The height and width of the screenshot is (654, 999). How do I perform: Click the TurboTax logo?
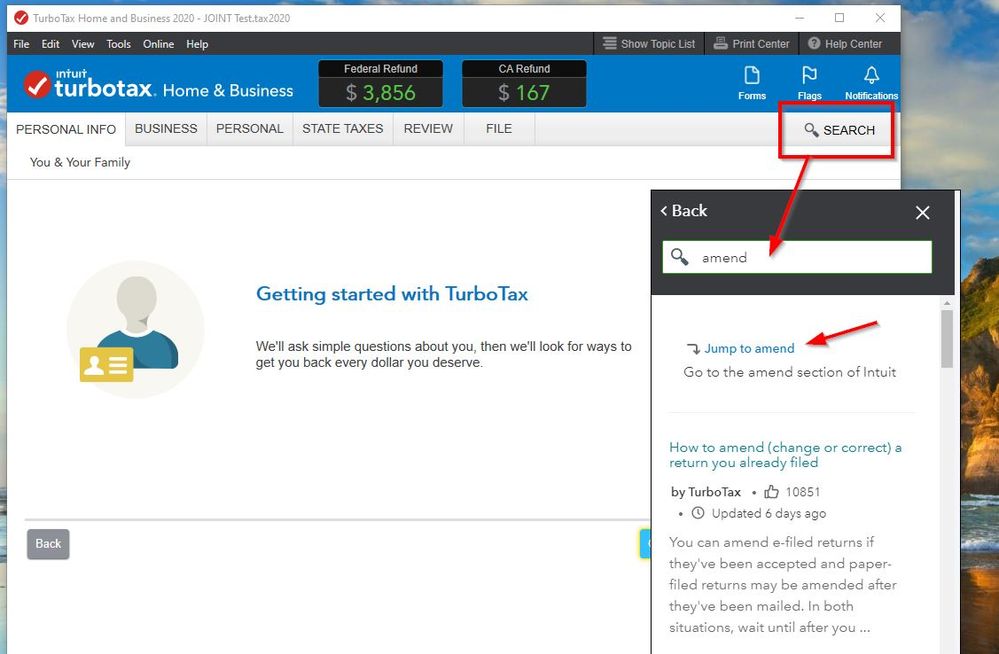coord(158,84)
